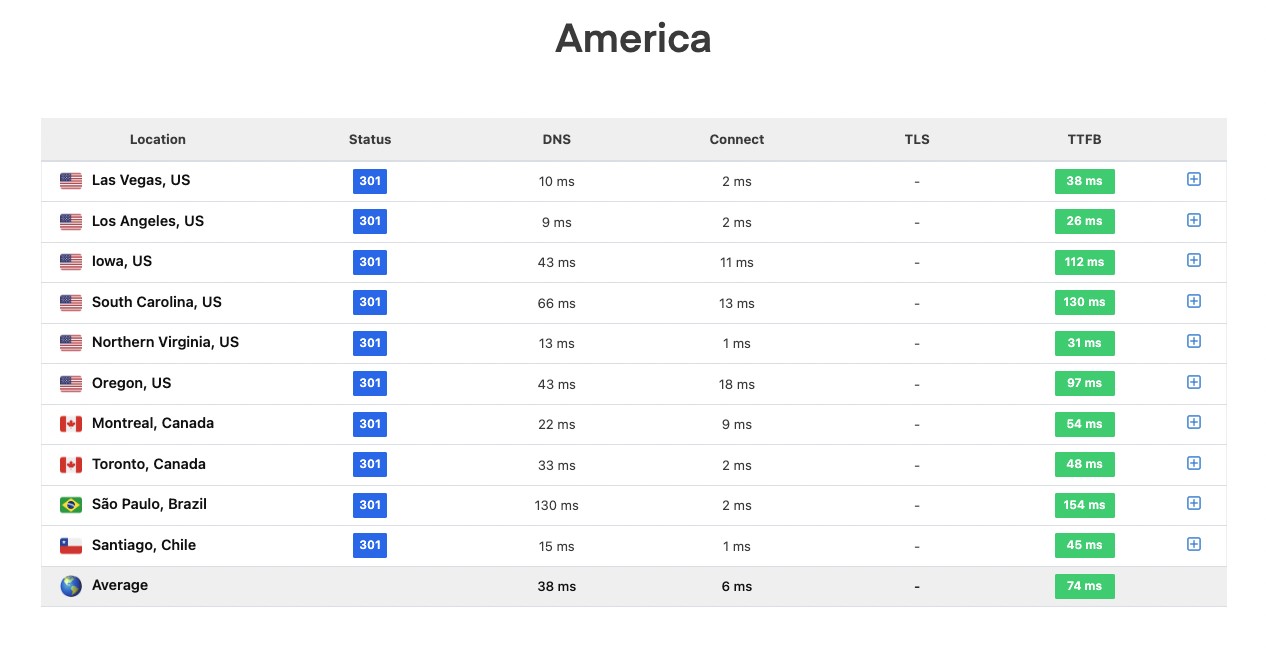Click the Montreal Canada flag icon
Screen dimensions: 1266x648
[x=71, y=424]
